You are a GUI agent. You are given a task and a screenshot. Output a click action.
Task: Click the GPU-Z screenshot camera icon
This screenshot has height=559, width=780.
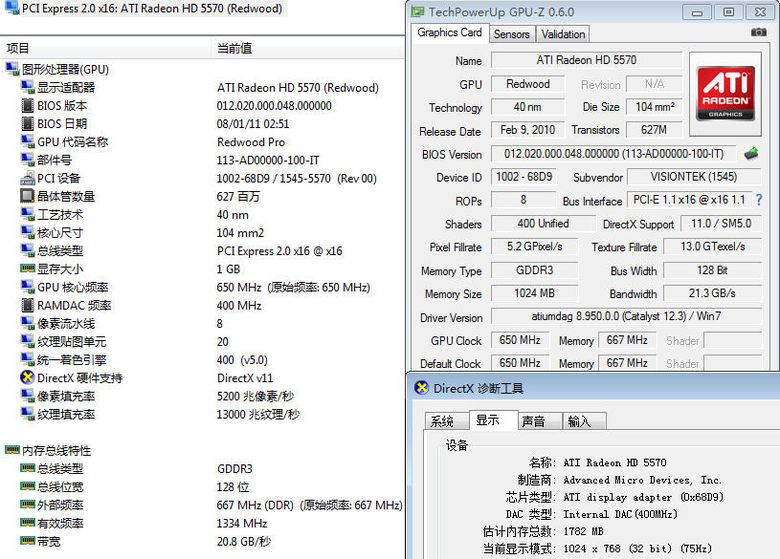[758, 32]
